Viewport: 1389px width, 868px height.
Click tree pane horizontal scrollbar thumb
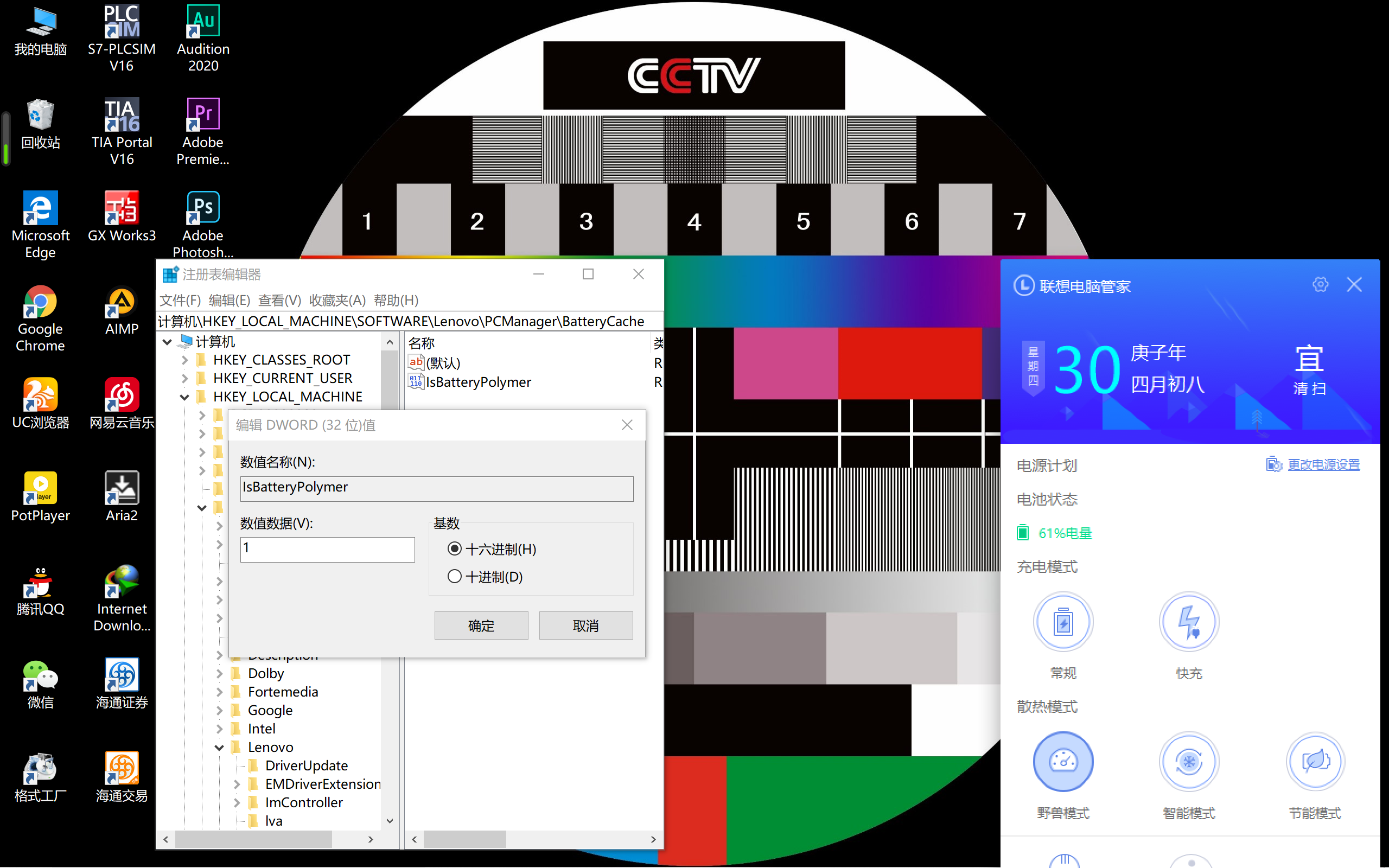click(253, 839)
